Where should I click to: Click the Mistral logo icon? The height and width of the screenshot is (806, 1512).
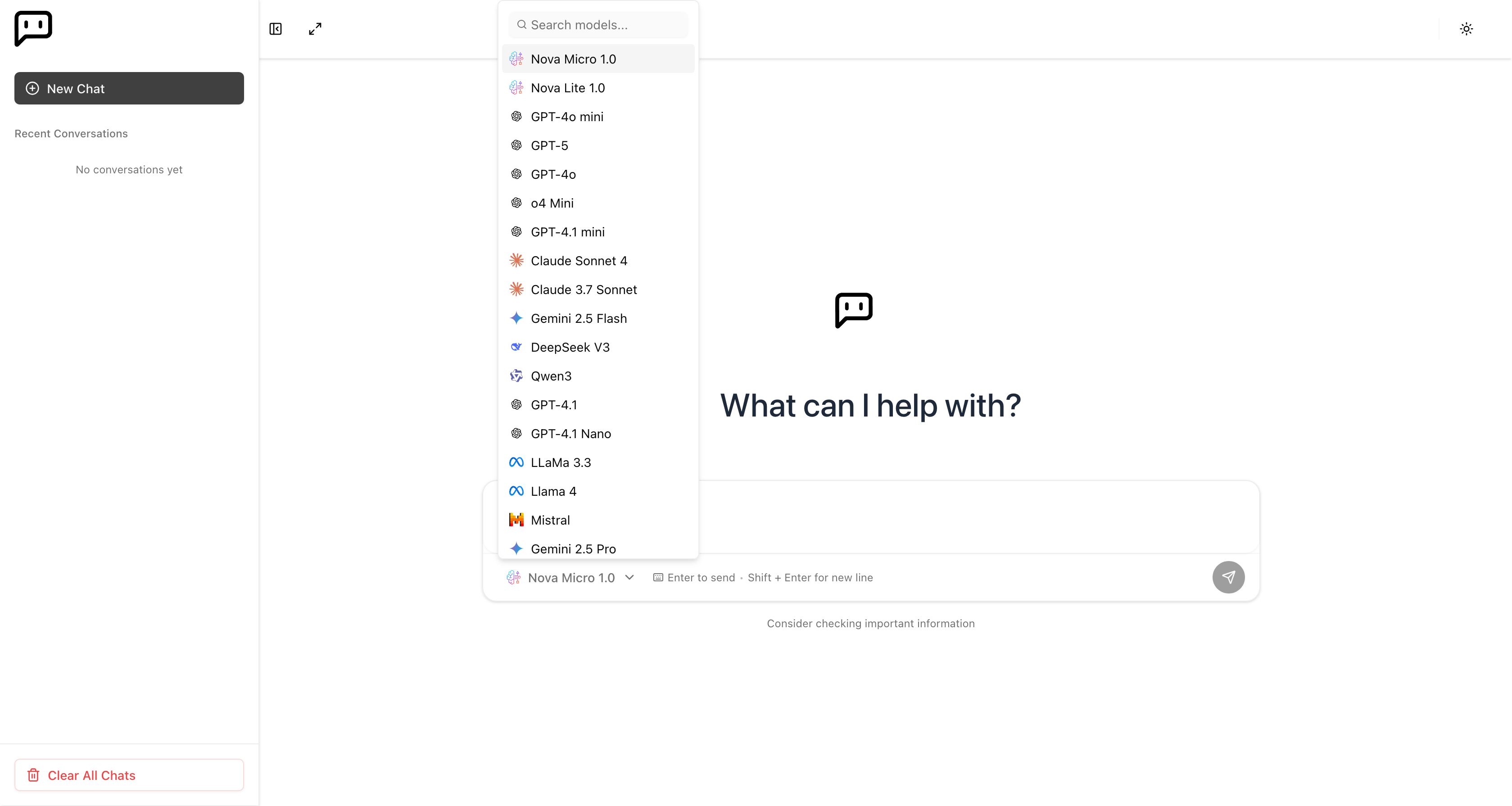coord(516,520)
